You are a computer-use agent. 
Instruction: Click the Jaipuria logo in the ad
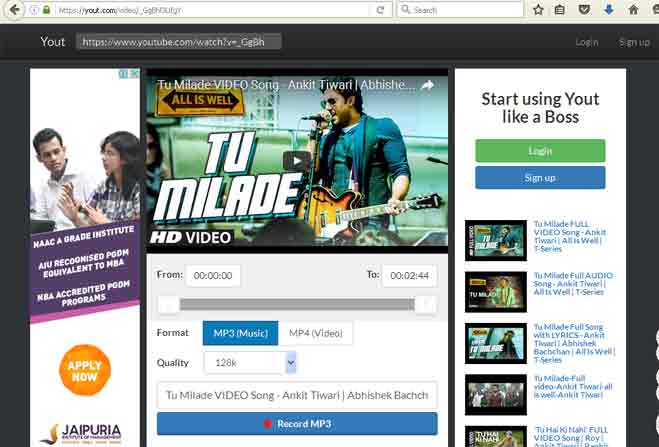81,434
